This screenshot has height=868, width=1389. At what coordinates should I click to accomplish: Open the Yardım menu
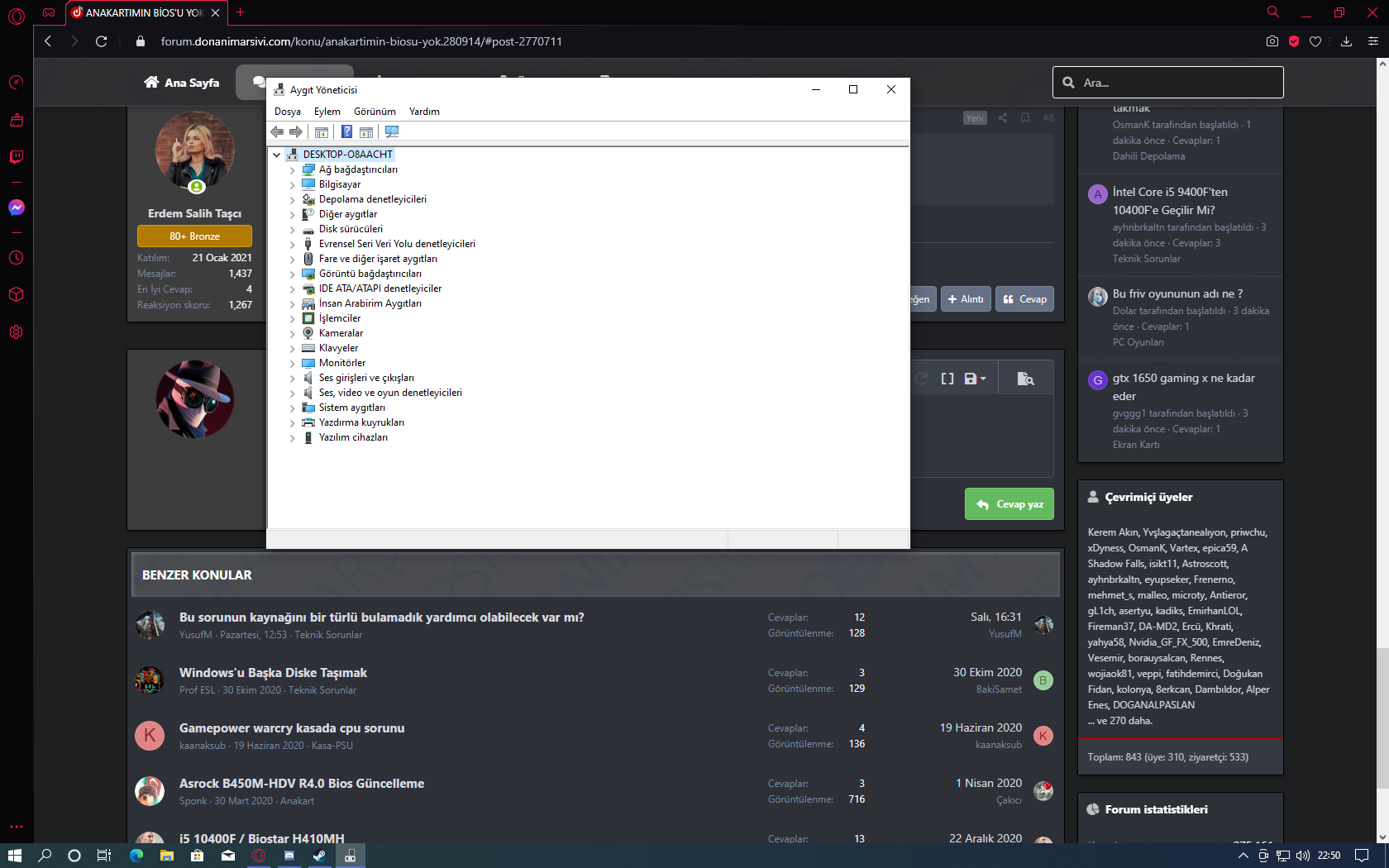click(424, 112)
